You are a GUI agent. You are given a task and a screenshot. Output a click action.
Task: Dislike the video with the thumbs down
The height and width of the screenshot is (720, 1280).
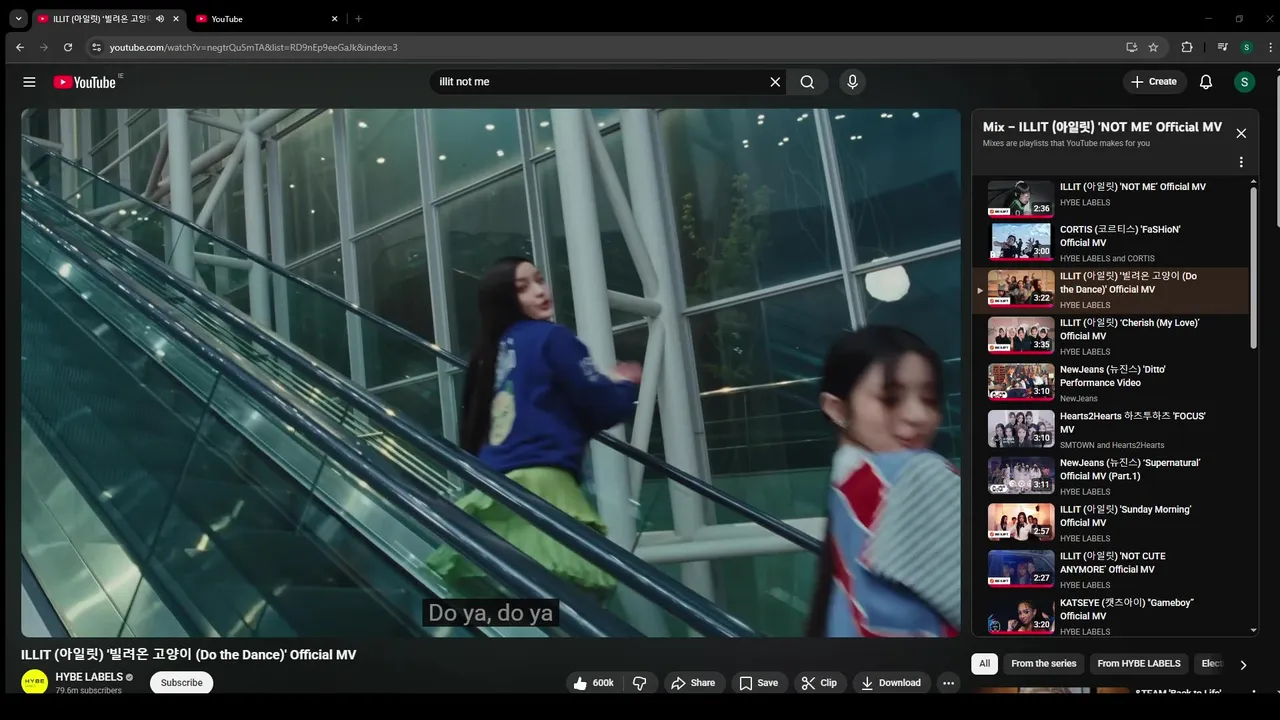(x=640, y=683)
